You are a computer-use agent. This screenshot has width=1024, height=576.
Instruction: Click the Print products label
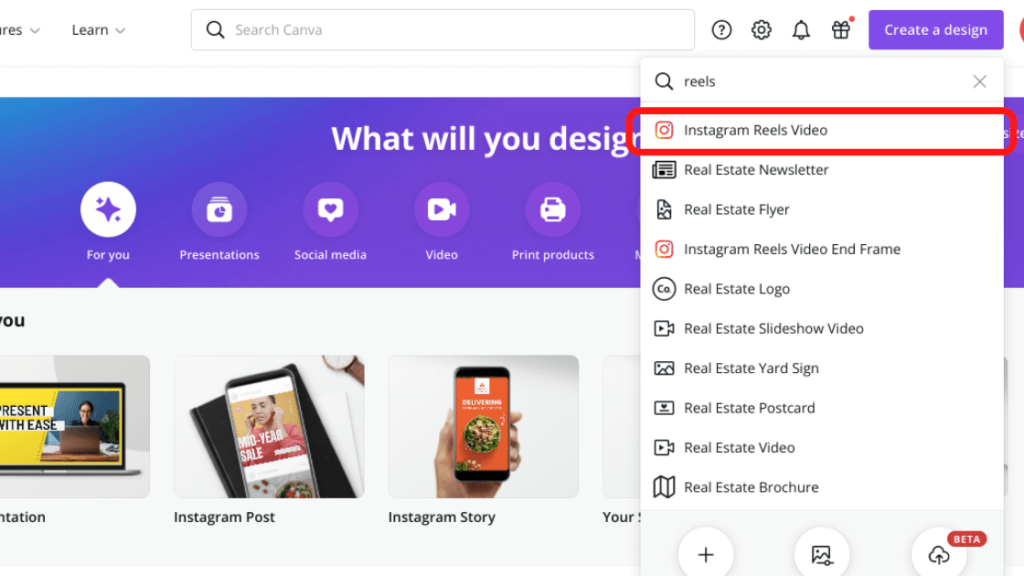coord(552,255)
